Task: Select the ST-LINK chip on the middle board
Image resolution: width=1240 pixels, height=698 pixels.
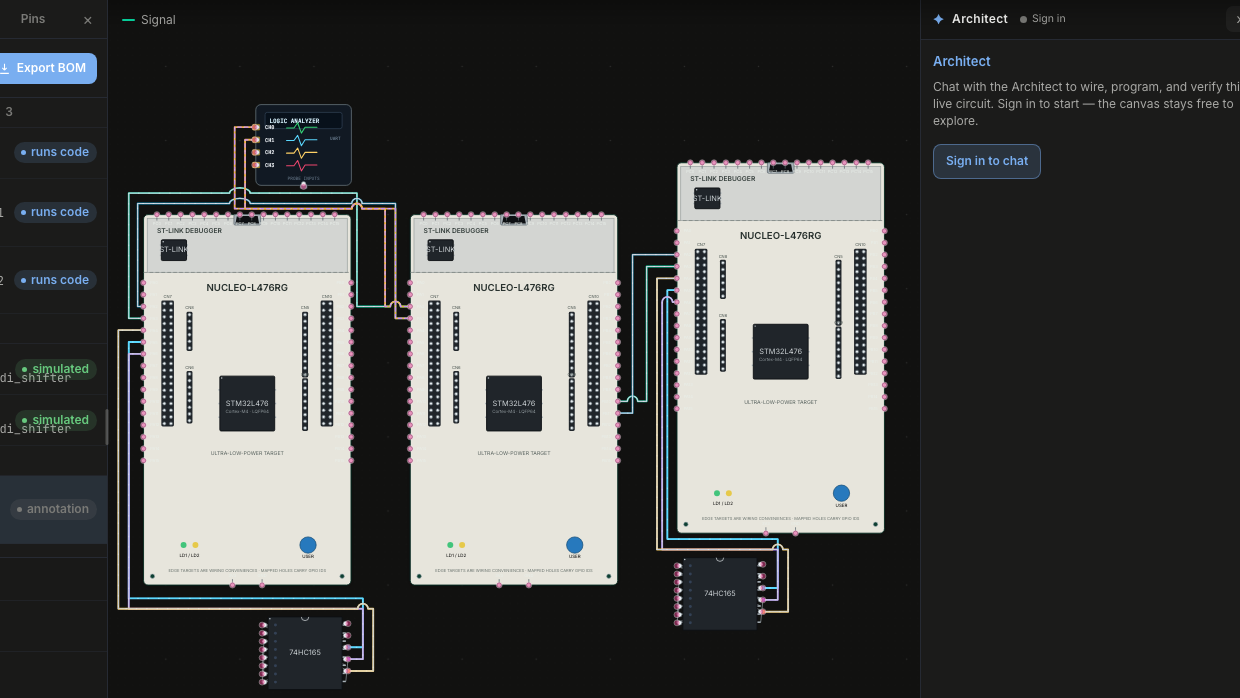Action: click(x=440, y=249)
